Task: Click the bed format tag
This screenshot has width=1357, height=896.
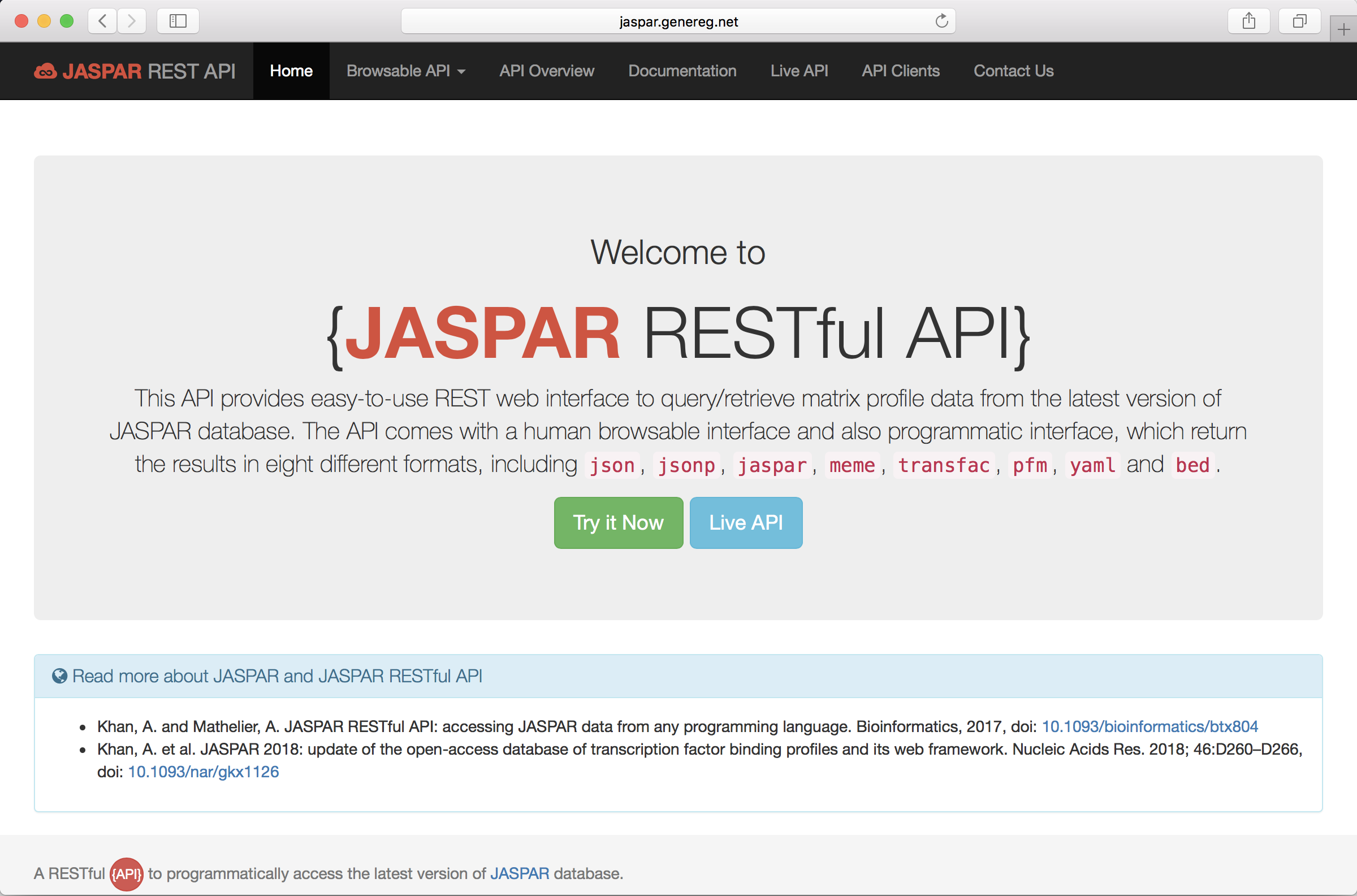Action: point(1192,465)
